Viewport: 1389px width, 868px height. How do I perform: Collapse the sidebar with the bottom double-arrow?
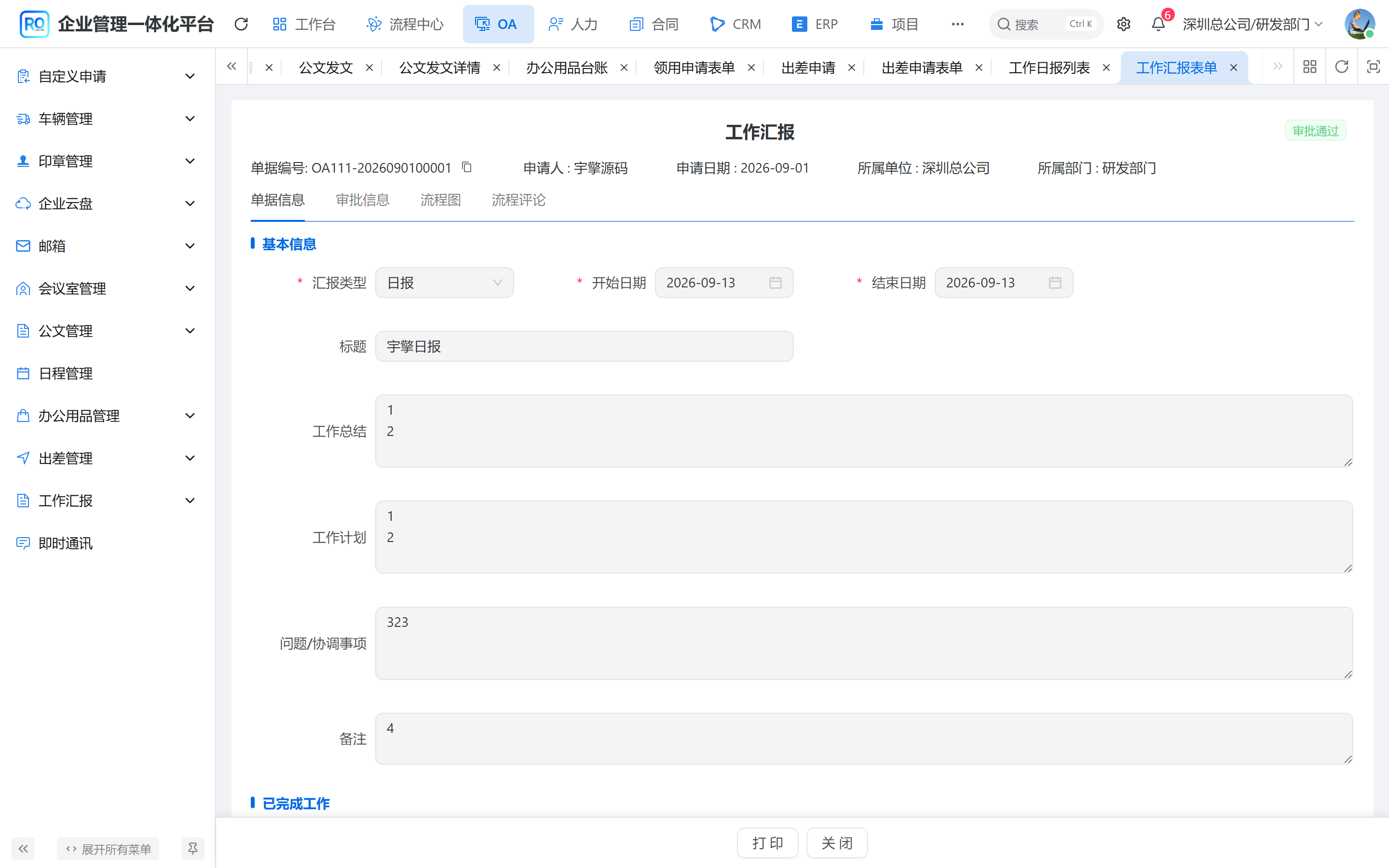coord(23,849)
